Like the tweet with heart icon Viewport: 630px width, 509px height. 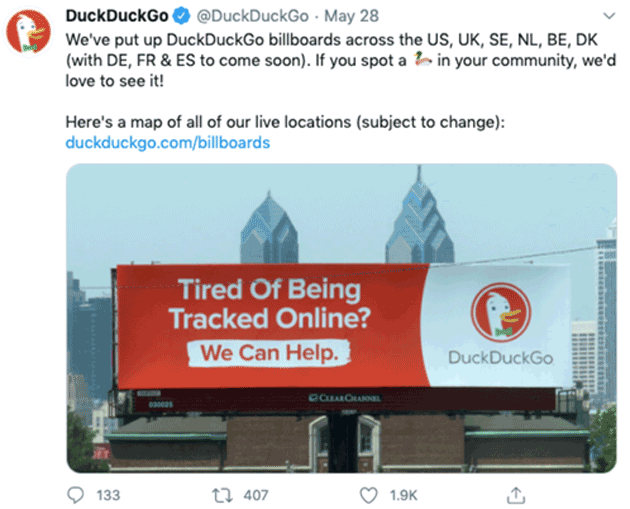coord(368,495)
